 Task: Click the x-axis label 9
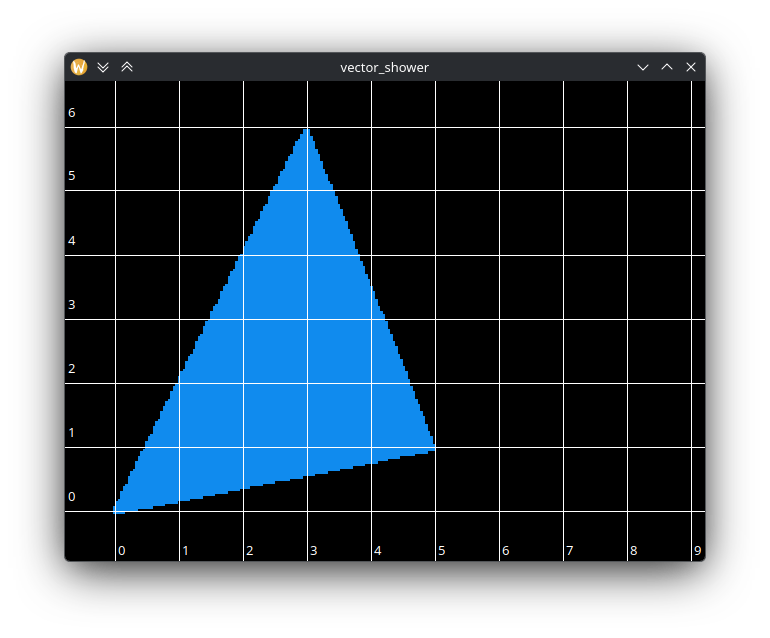697,551
